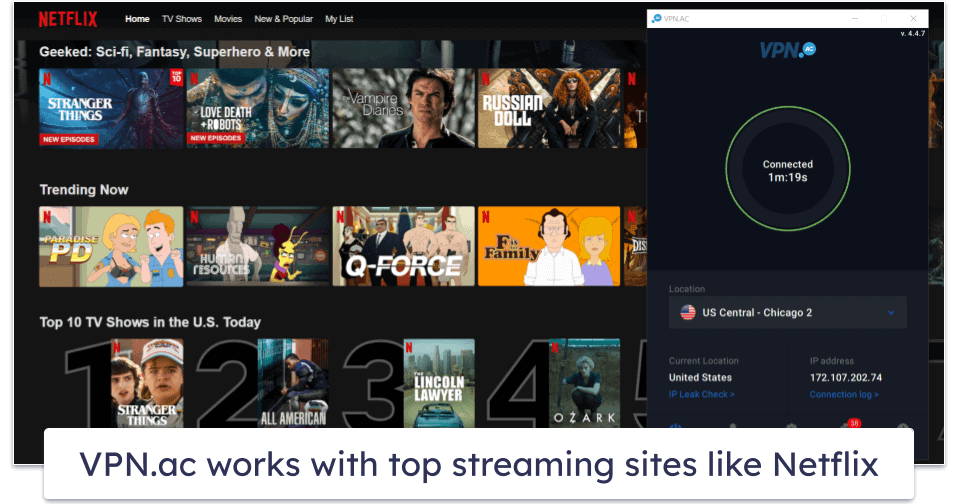The image size is (960, 504).
Task: Open number 4 Ozark poster
Action: pos(585,383)
